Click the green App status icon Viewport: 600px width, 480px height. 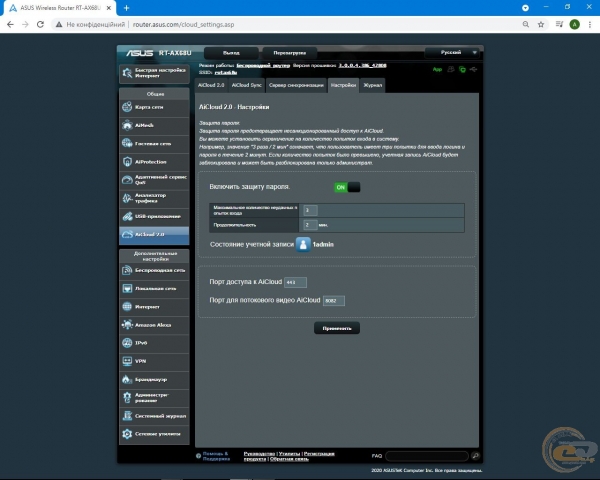[437, 69]
